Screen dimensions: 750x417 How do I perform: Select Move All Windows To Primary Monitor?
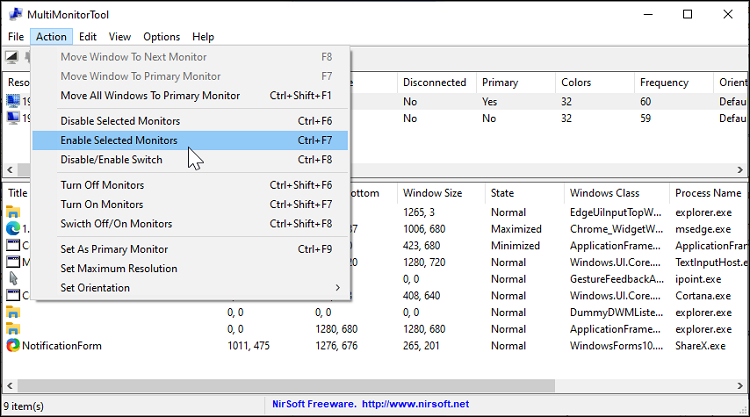click(x=150, y=96)
